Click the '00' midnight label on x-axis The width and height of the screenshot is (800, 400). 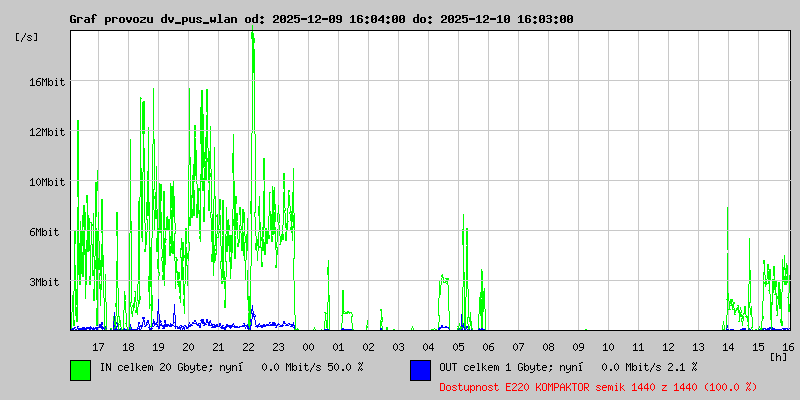click(x=309, y=347)
